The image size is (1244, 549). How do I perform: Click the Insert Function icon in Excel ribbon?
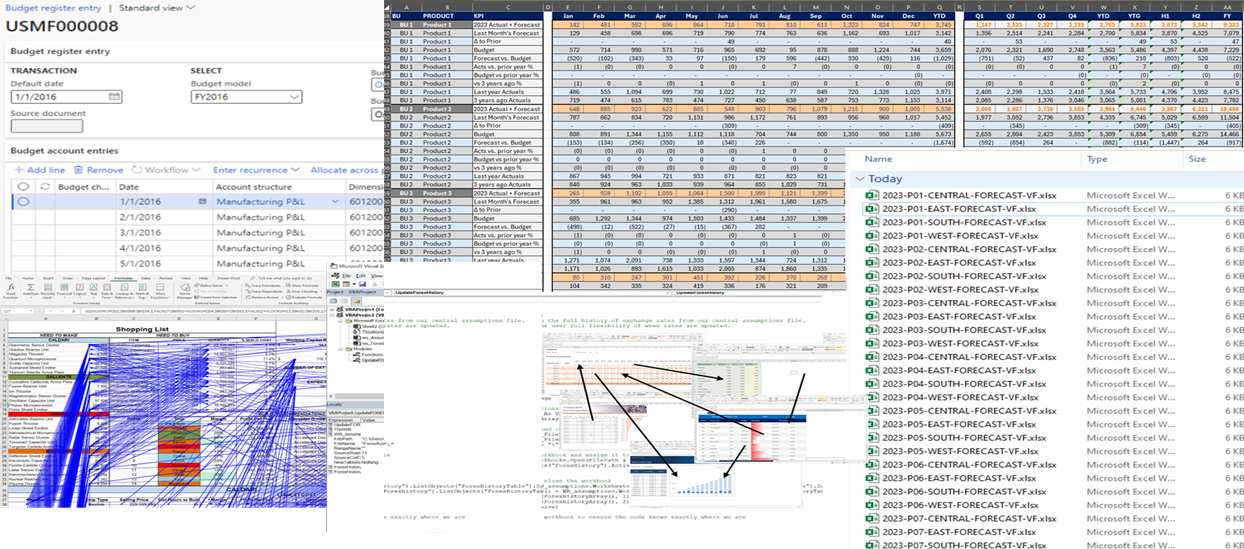[x=11, y=287]
